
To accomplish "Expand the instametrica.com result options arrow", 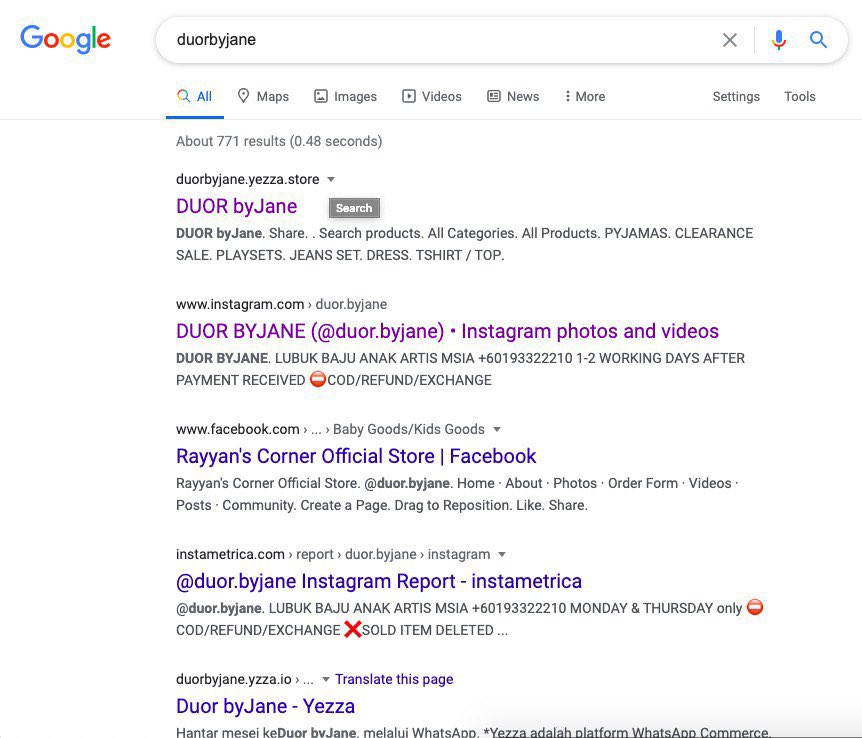I will [501, 554].
